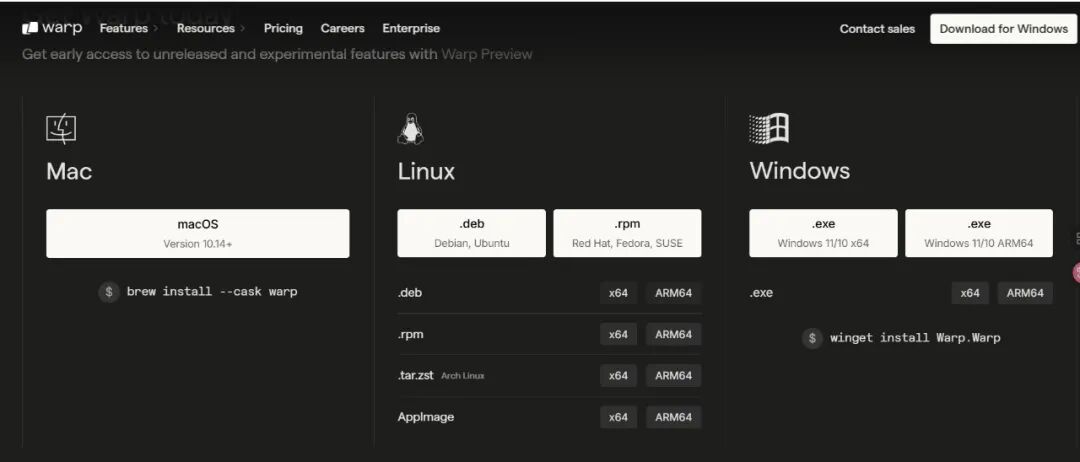Open the Enterprise page
The image size is (1080, 462).
[411, 28]
